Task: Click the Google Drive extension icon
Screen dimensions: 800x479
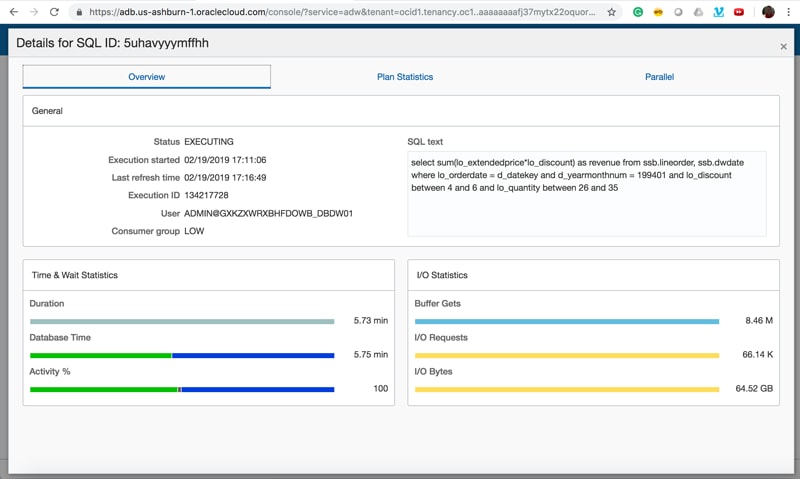Action: [x=698, y=13]
